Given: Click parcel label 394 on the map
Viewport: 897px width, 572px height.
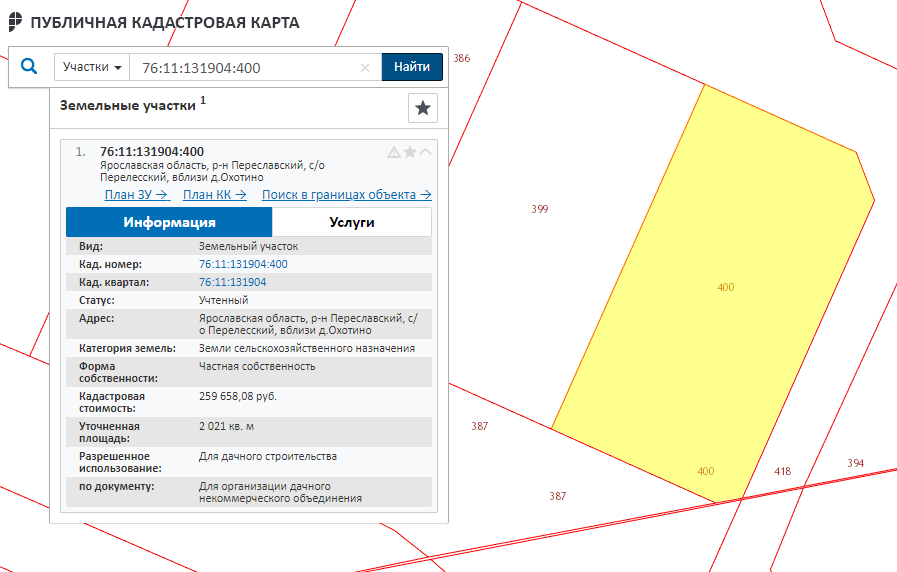Looking at the screenshot, I should click(x=855, y=463).
